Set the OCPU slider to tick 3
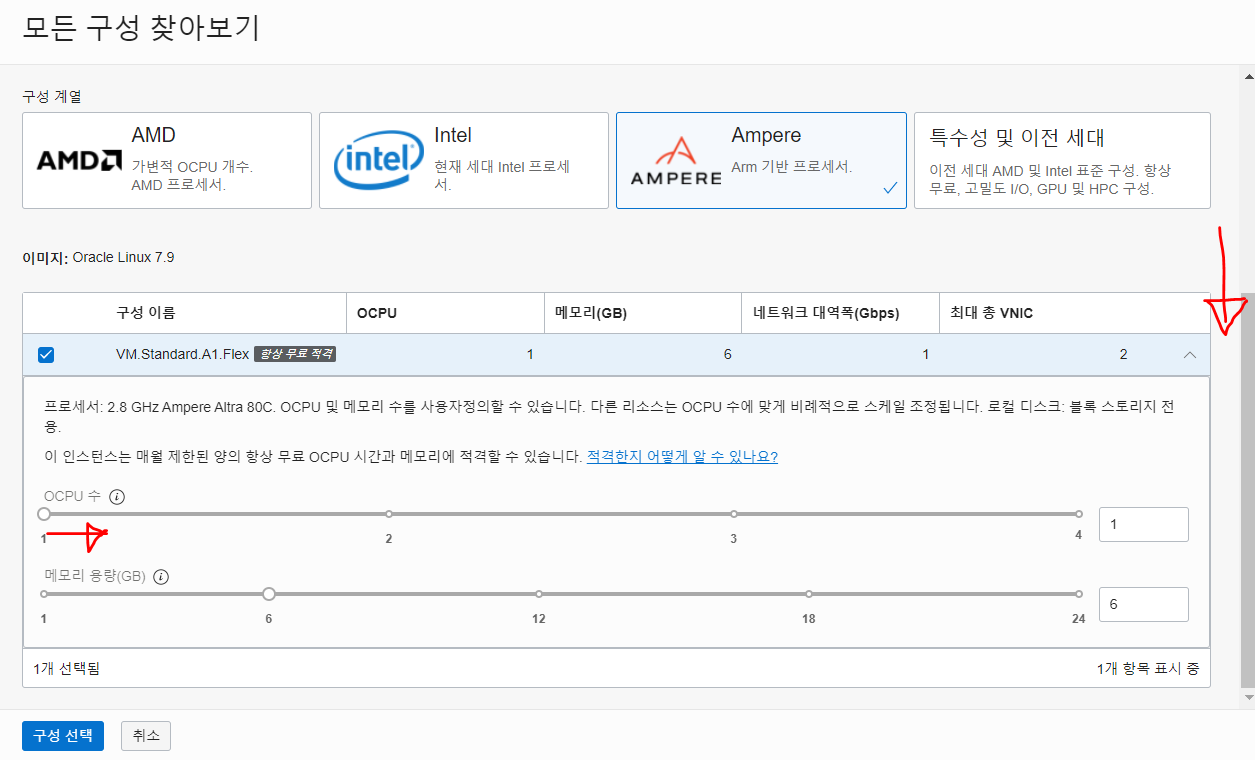1255x760 pixels. [734, 514]
